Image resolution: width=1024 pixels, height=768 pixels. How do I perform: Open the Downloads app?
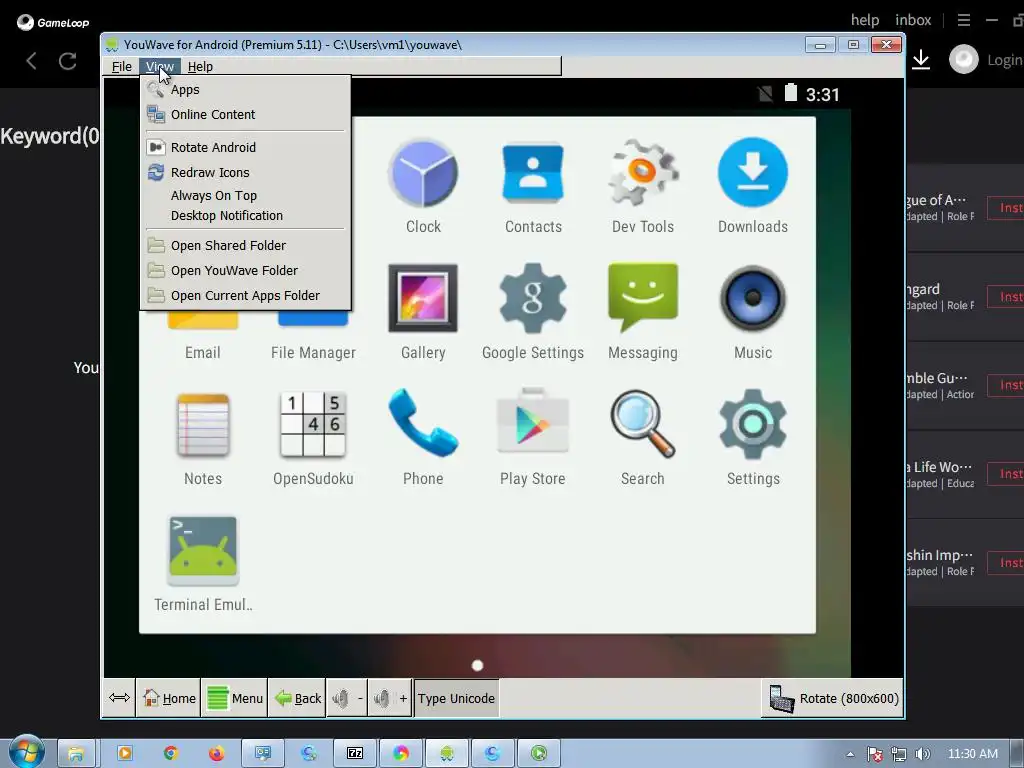tap(752, 173)
